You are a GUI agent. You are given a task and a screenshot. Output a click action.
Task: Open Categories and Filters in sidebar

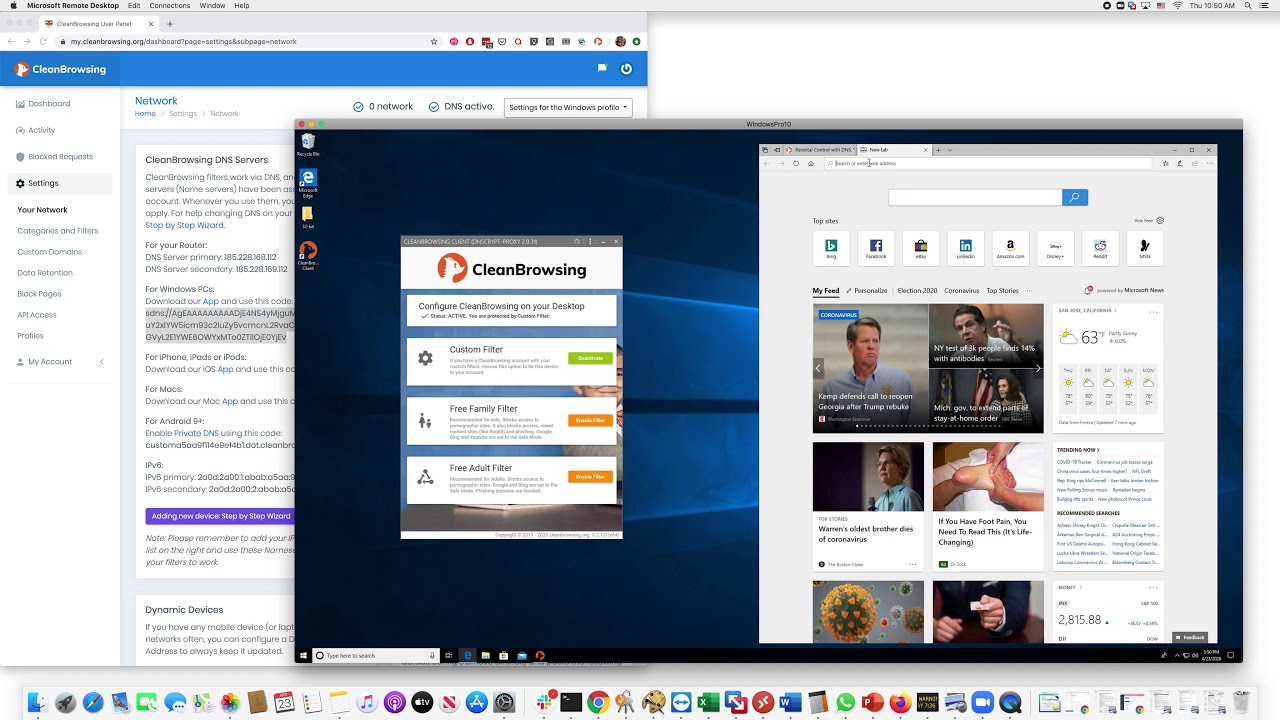pyautogui.click(x=58, y=231)
